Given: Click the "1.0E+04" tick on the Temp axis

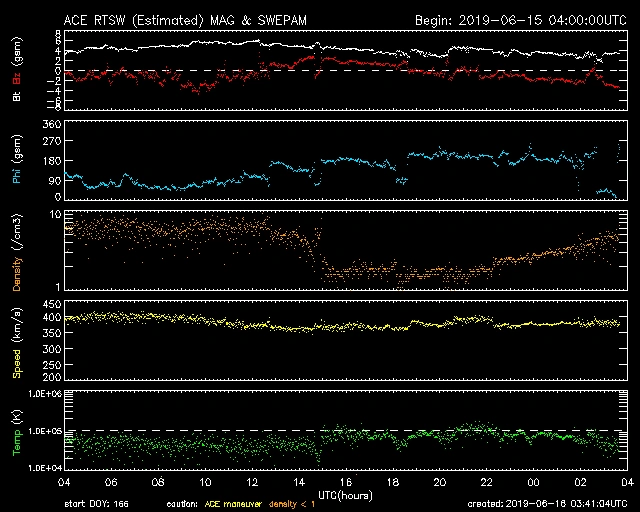Looking at the screenshot, I should point(45,468).
